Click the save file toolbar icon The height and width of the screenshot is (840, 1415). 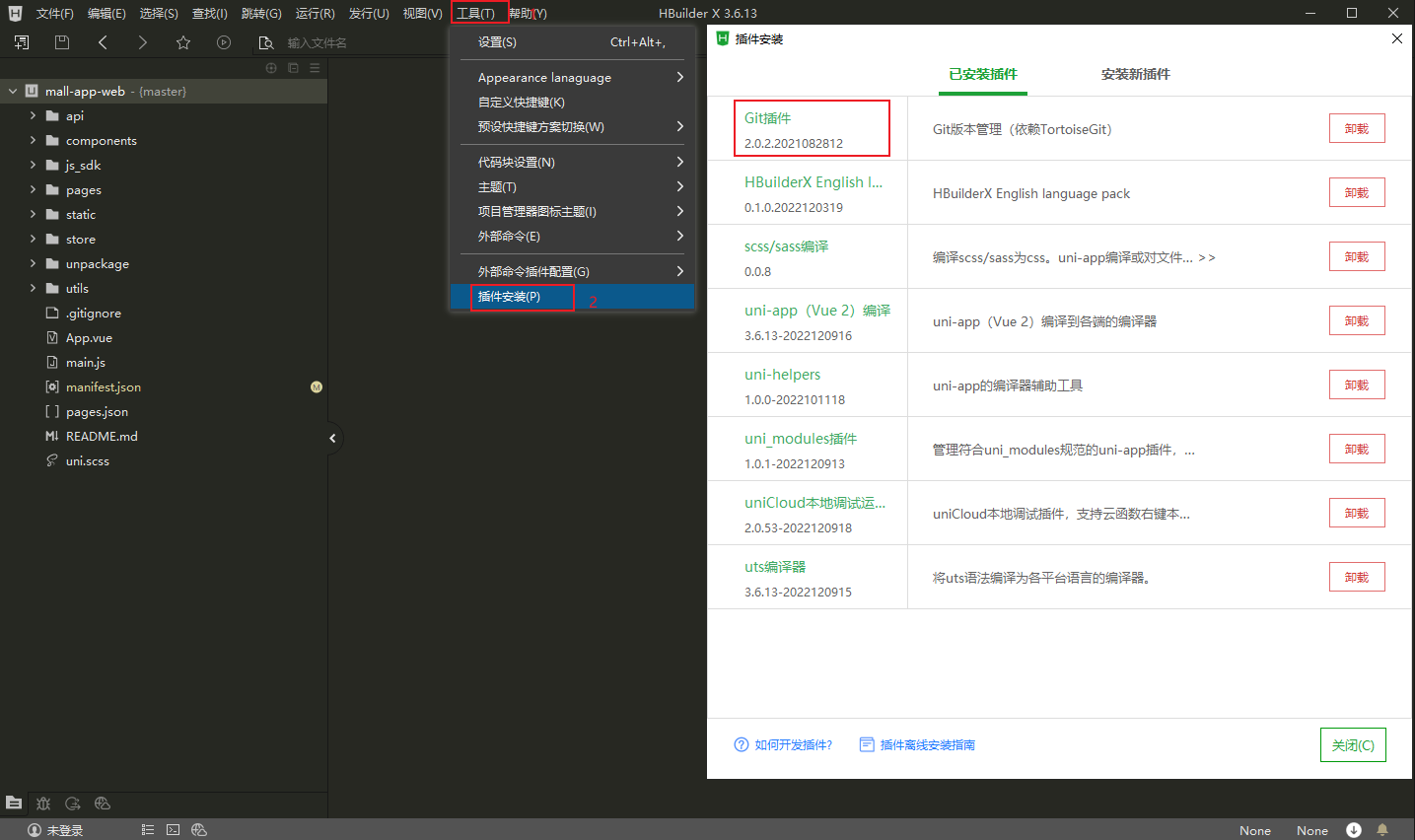point(62,42)
